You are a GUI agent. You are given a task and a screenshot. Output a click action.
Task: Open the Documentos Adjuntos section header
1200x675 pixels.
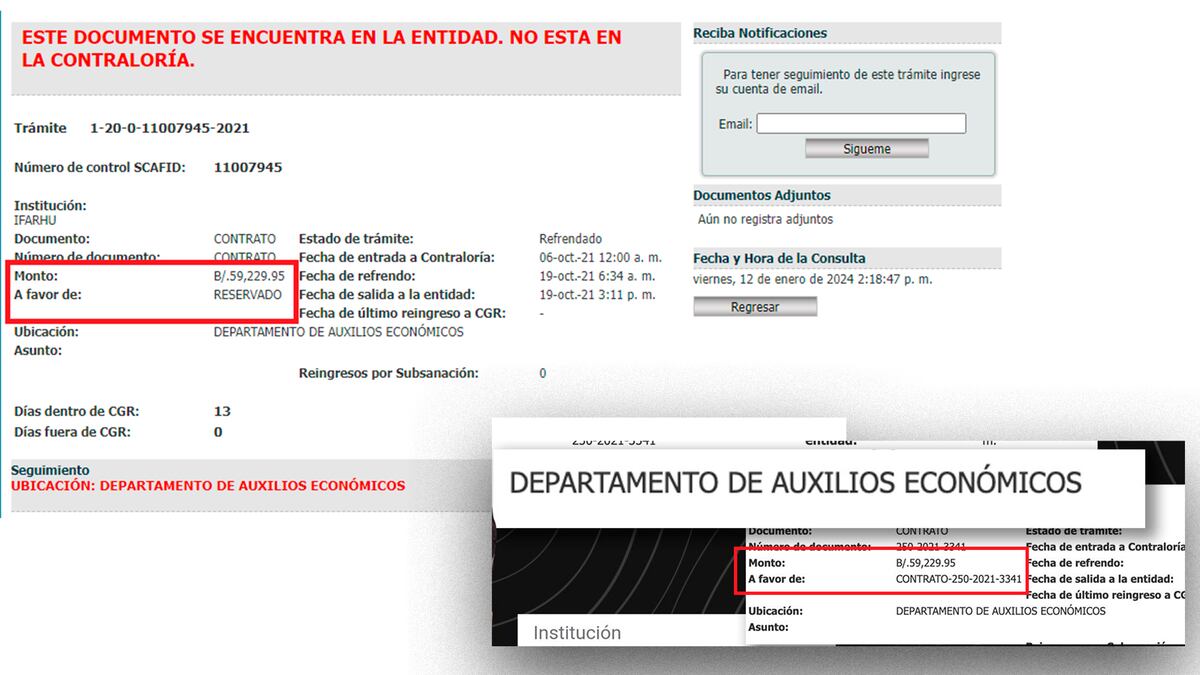pos(762,195)
